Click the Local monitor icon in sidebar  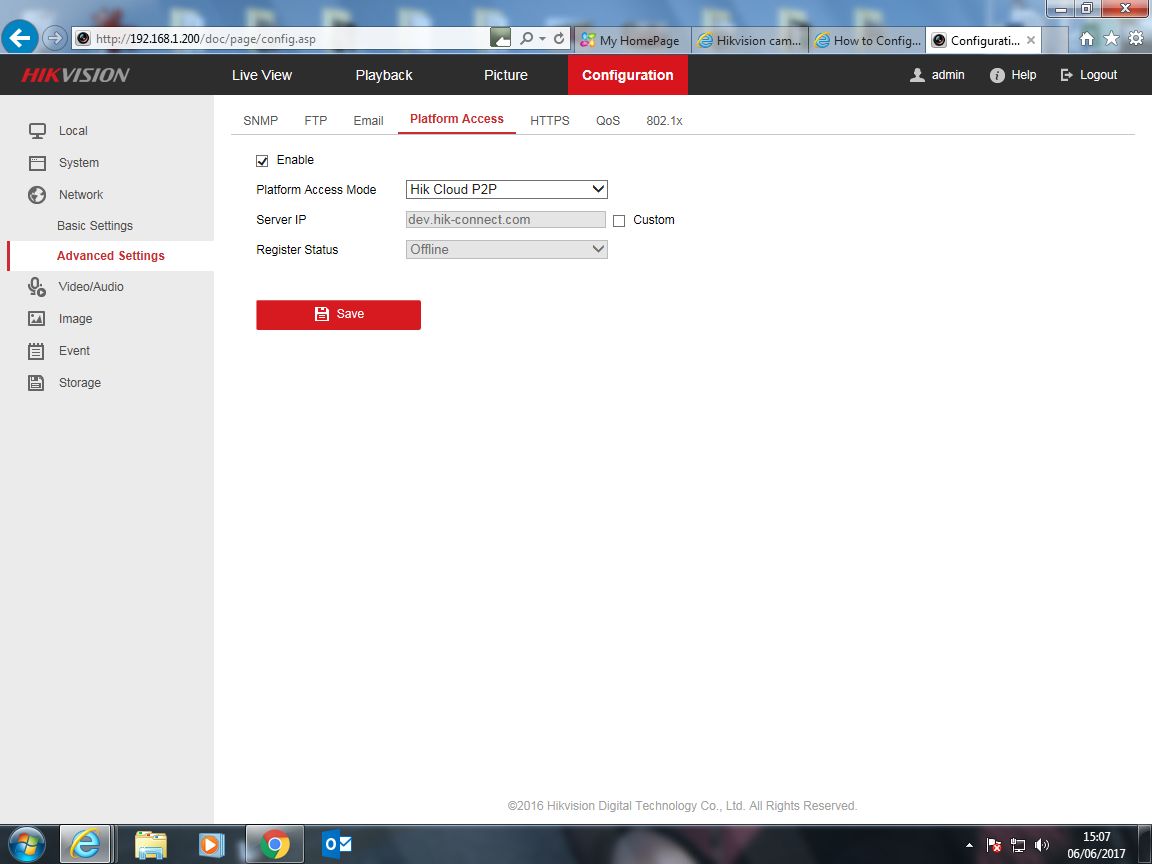[x=37, y=131]
